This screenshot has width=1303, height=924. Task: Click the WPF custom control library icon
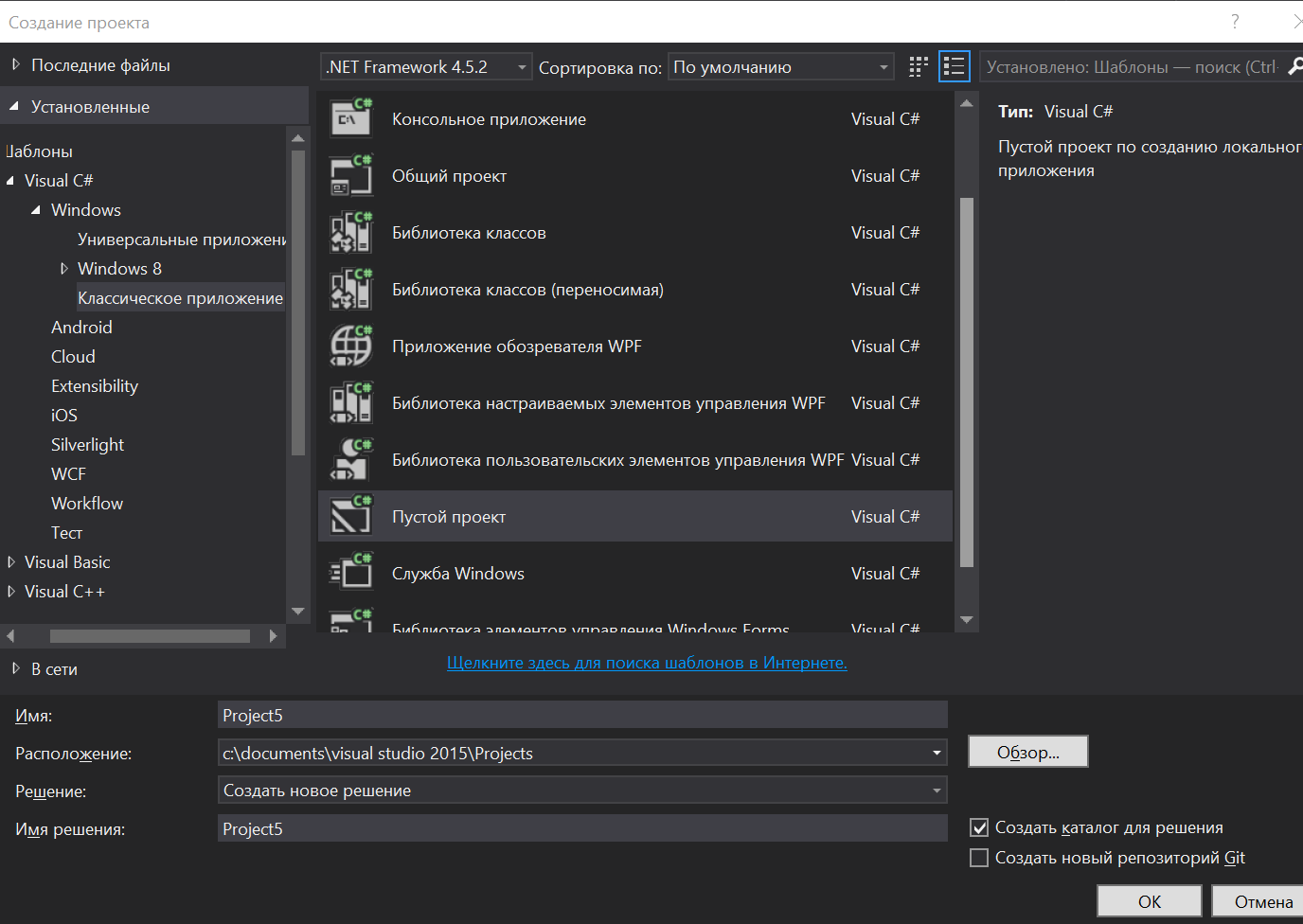point(350,402)
